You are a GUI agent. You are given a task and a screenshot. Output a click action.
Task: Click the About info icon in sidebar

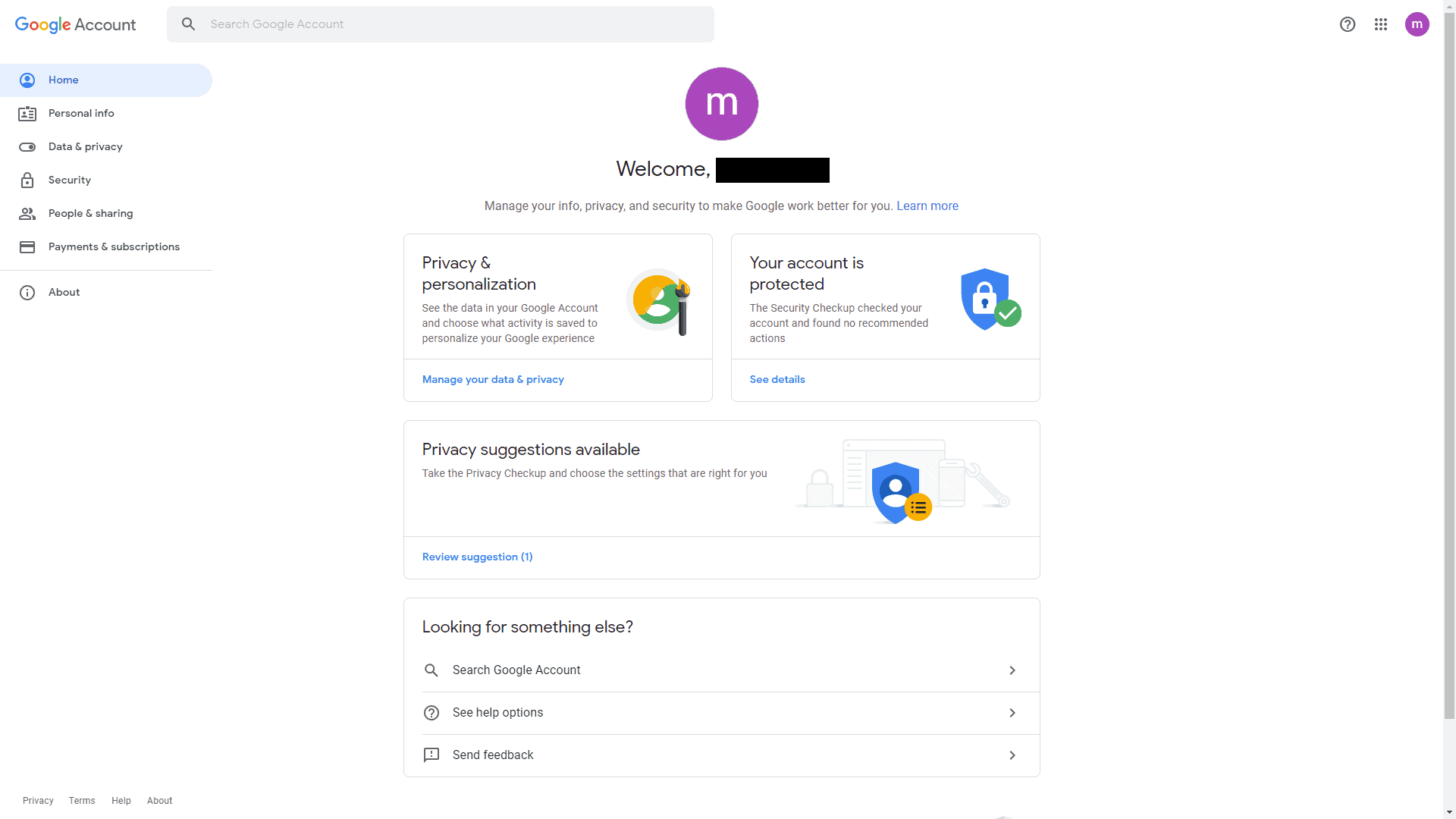coord(27,293)
